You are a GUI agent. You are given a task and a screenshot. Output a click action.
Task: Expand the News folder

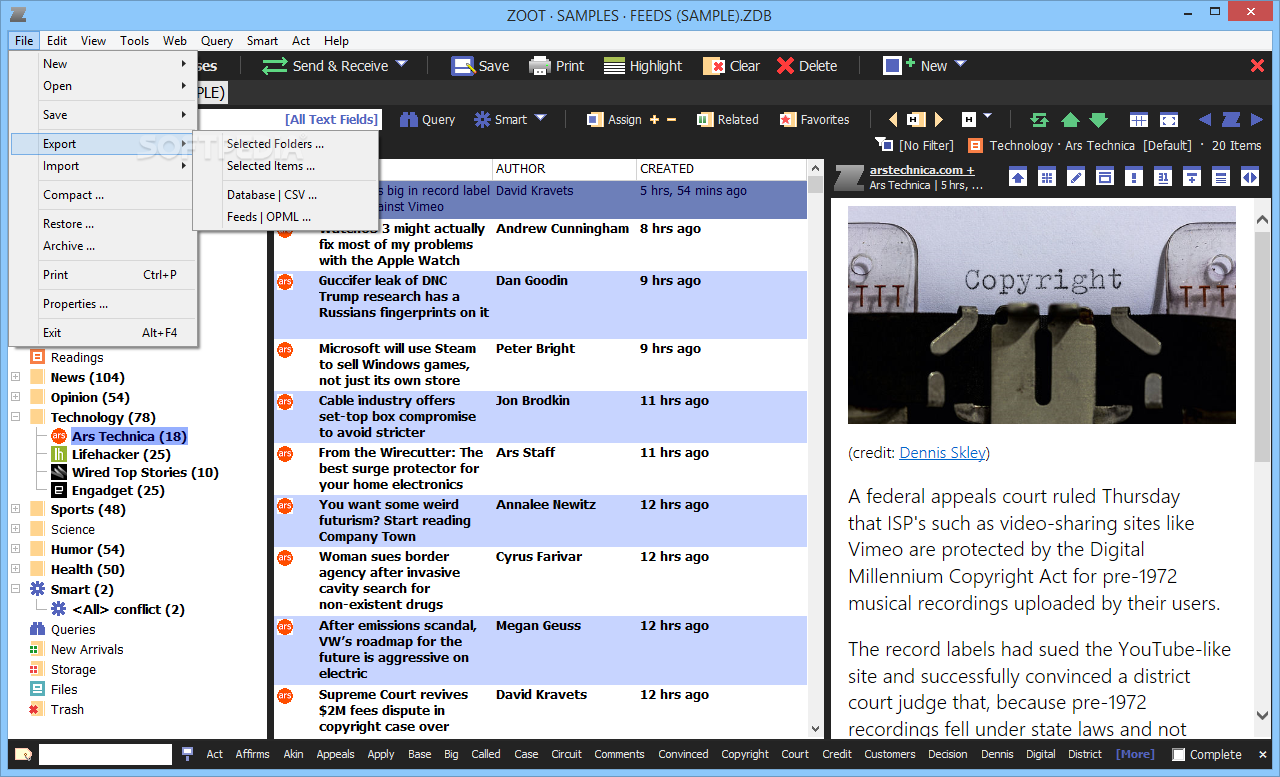[x=15, y=377]
